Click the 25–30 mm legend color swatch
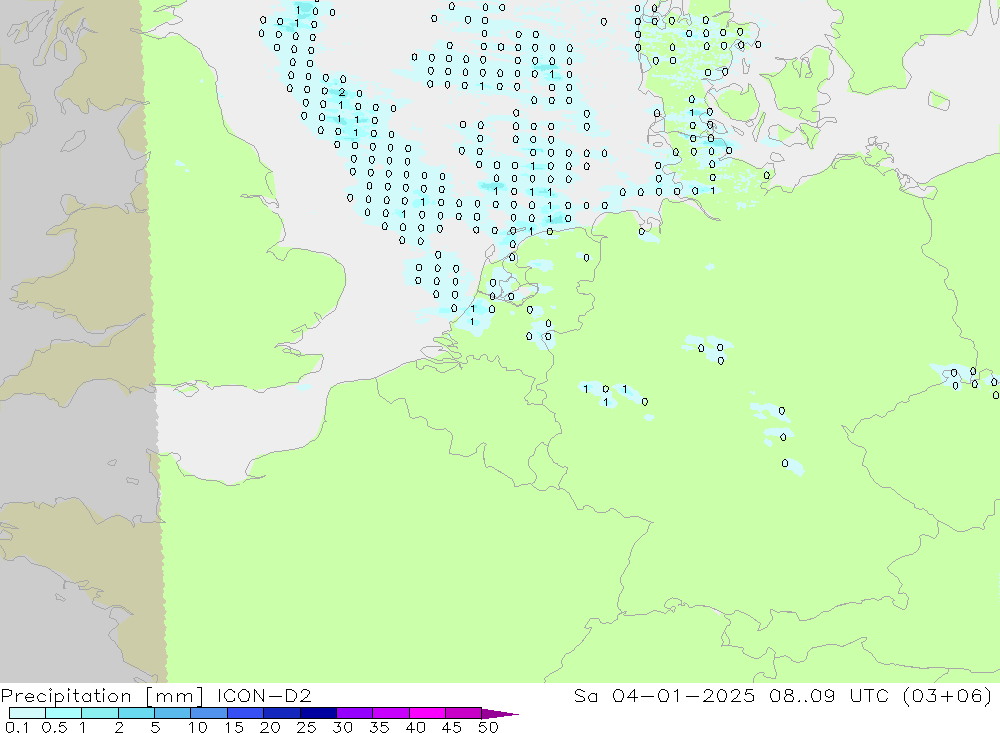Screen dimensions: 1000x733 point(318,713)
